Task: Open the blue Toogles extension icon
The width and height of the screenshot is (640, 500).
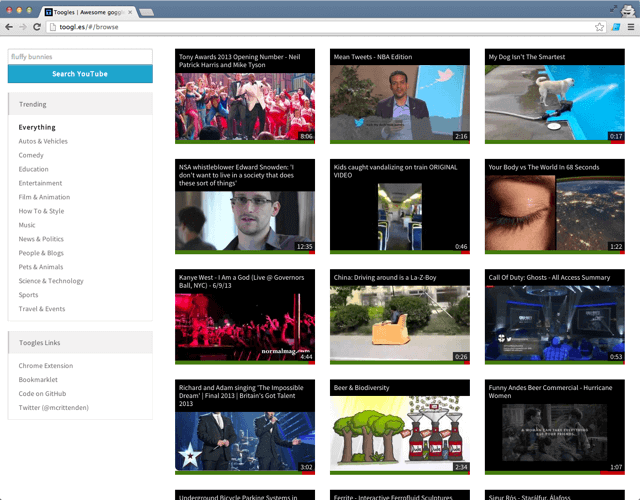Action: [x=616, y=27]
